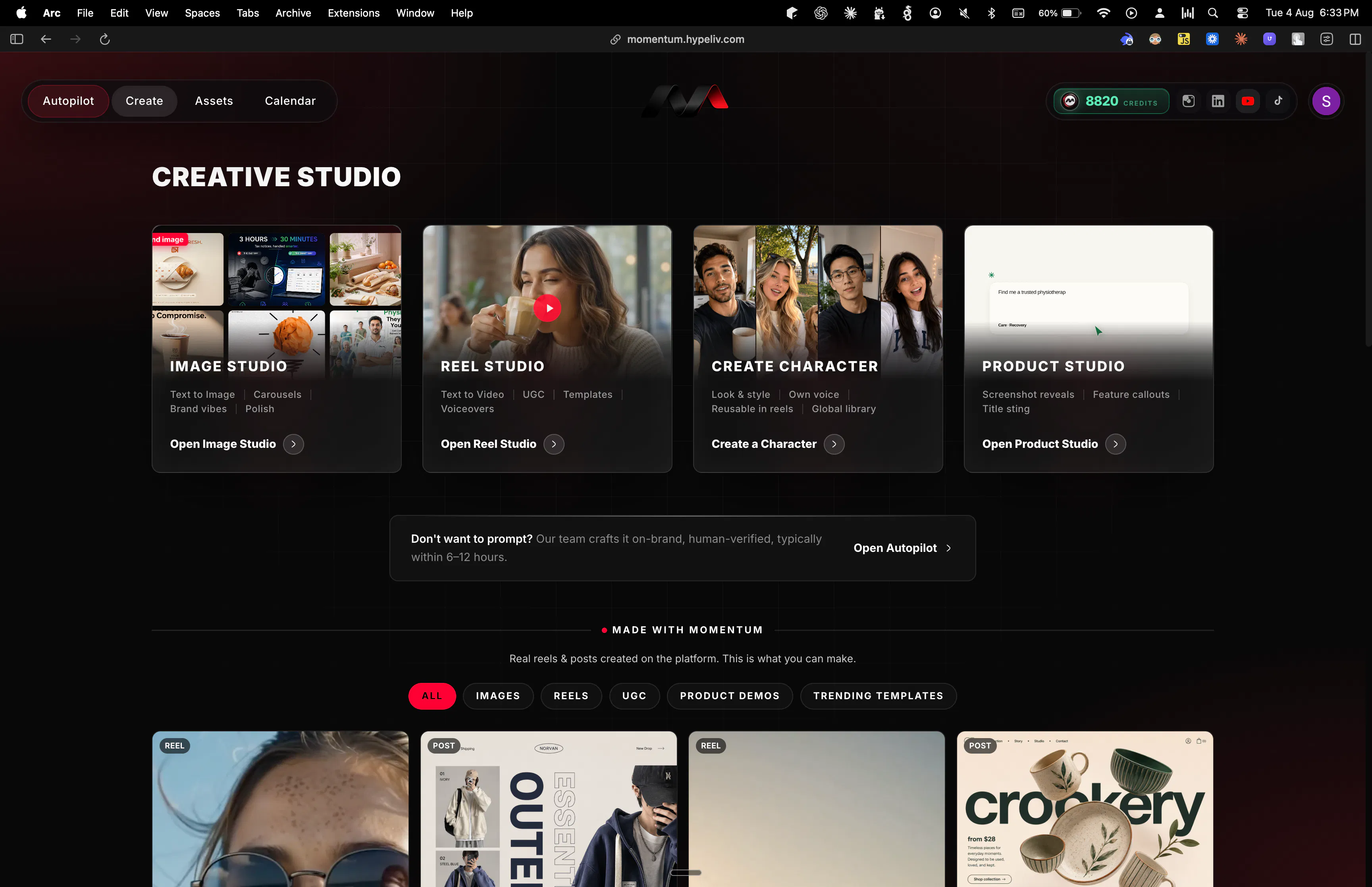1372x887 pixels.
Task: Open the Instagram account icon
Action: (1188, 101)
